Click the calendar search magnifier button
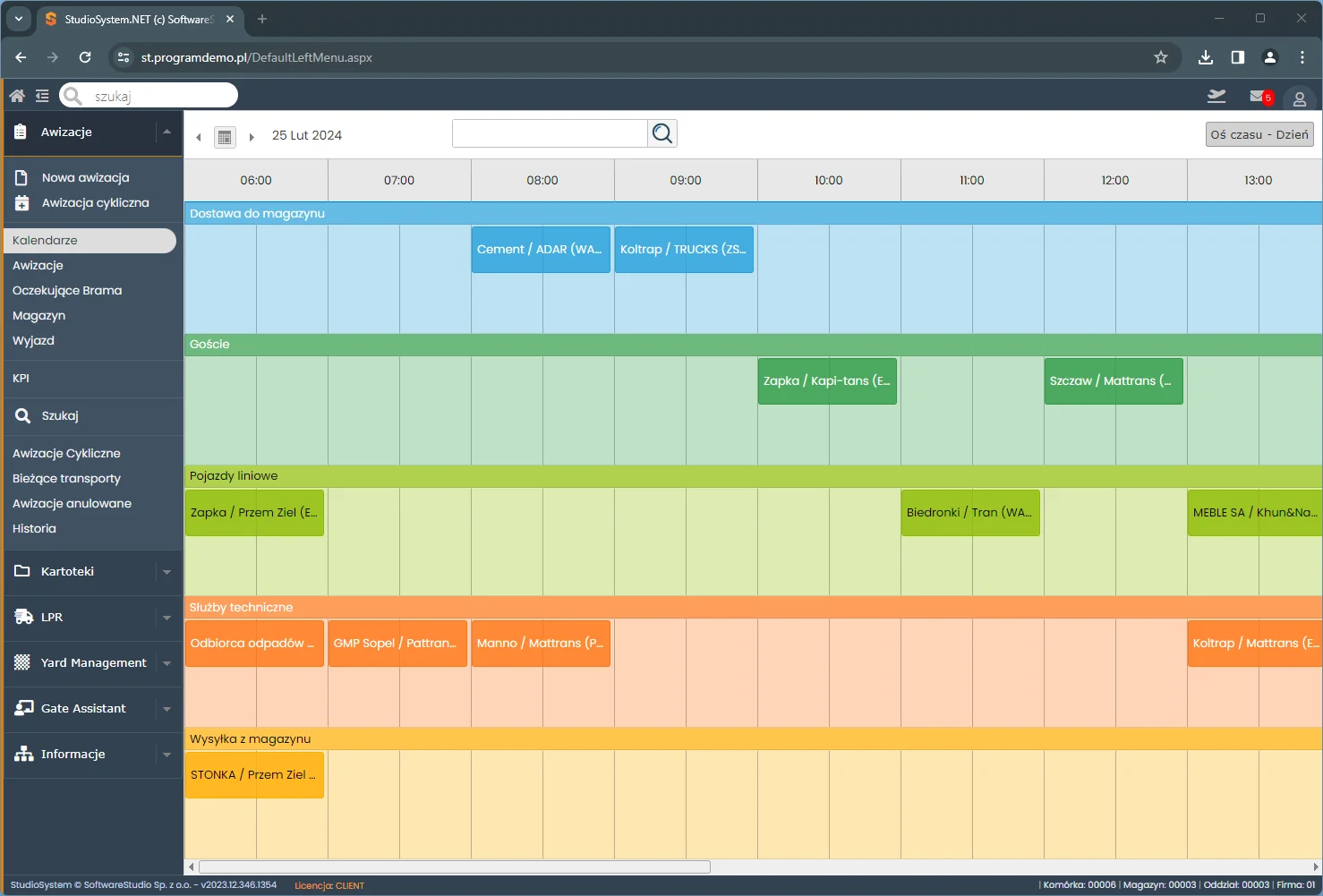 pyautogui.click(x=662, y=133)
